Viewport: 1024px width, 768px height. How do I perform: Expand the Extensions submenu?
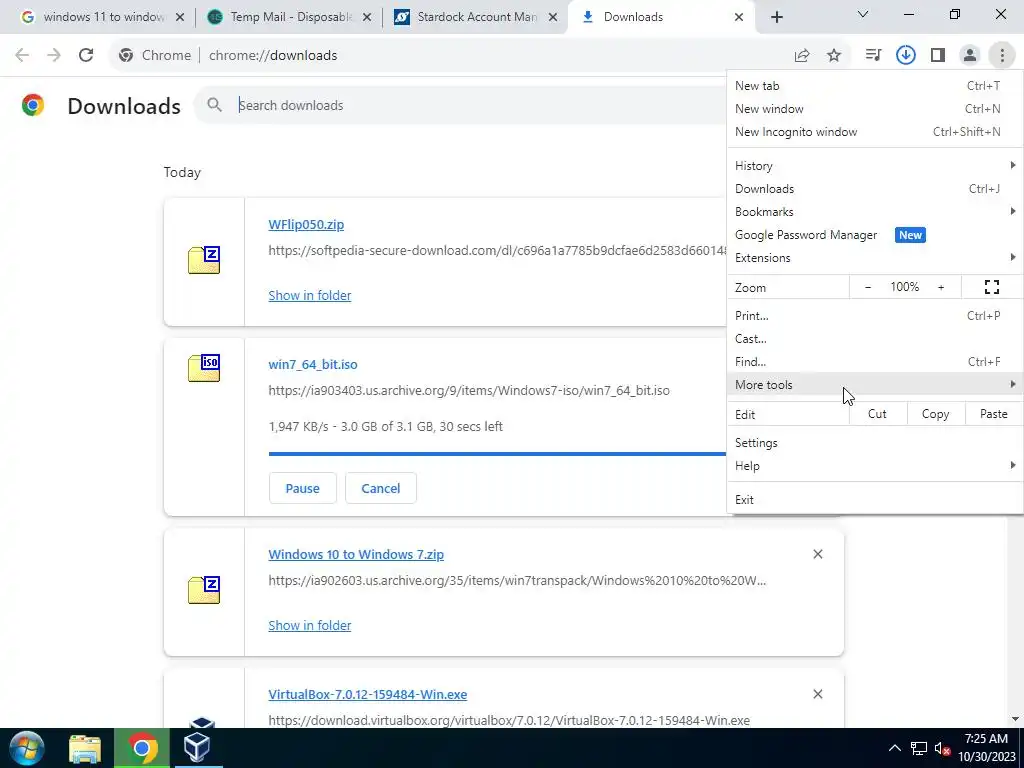(875, 257)
